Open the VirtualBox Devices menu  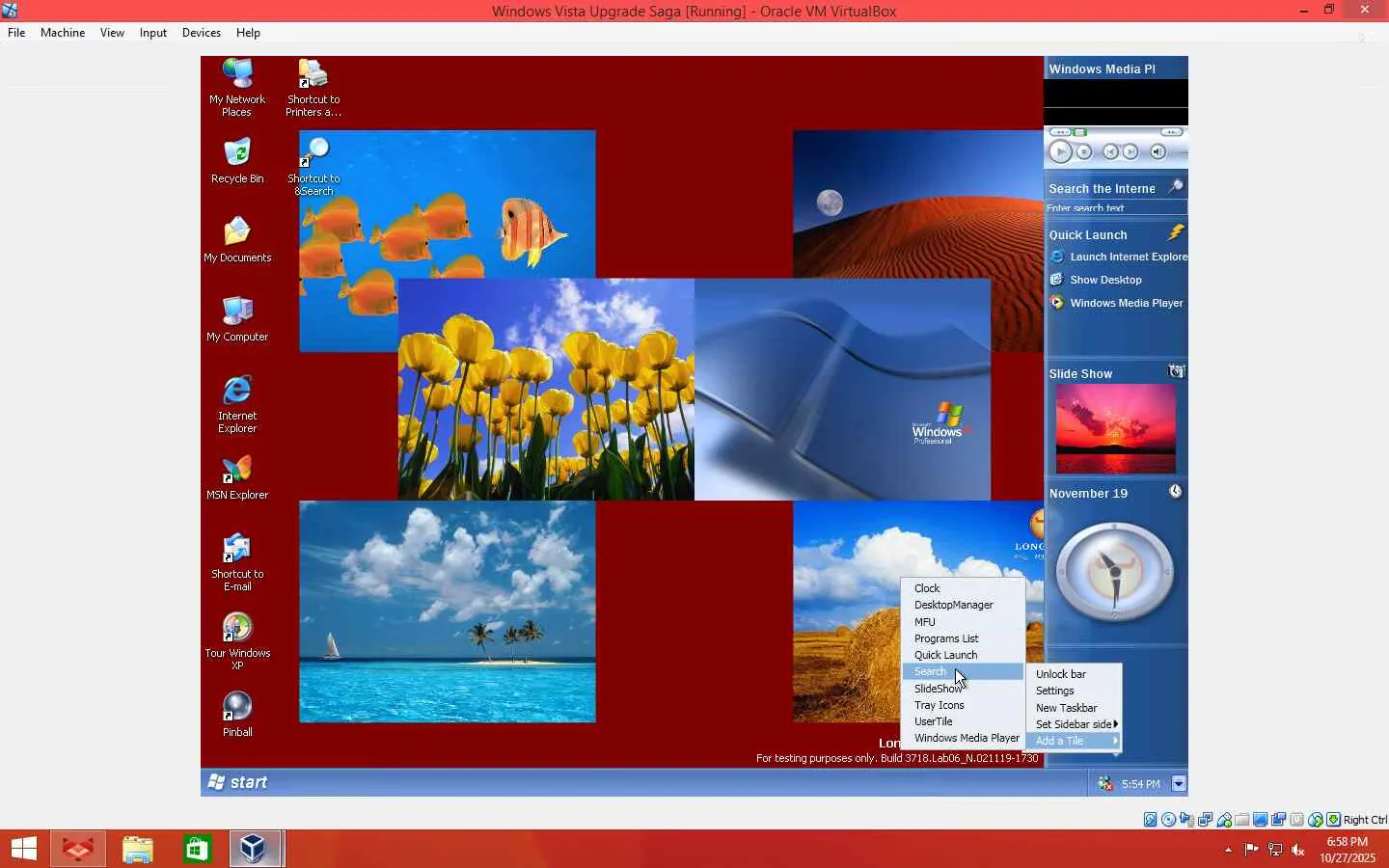202,33
